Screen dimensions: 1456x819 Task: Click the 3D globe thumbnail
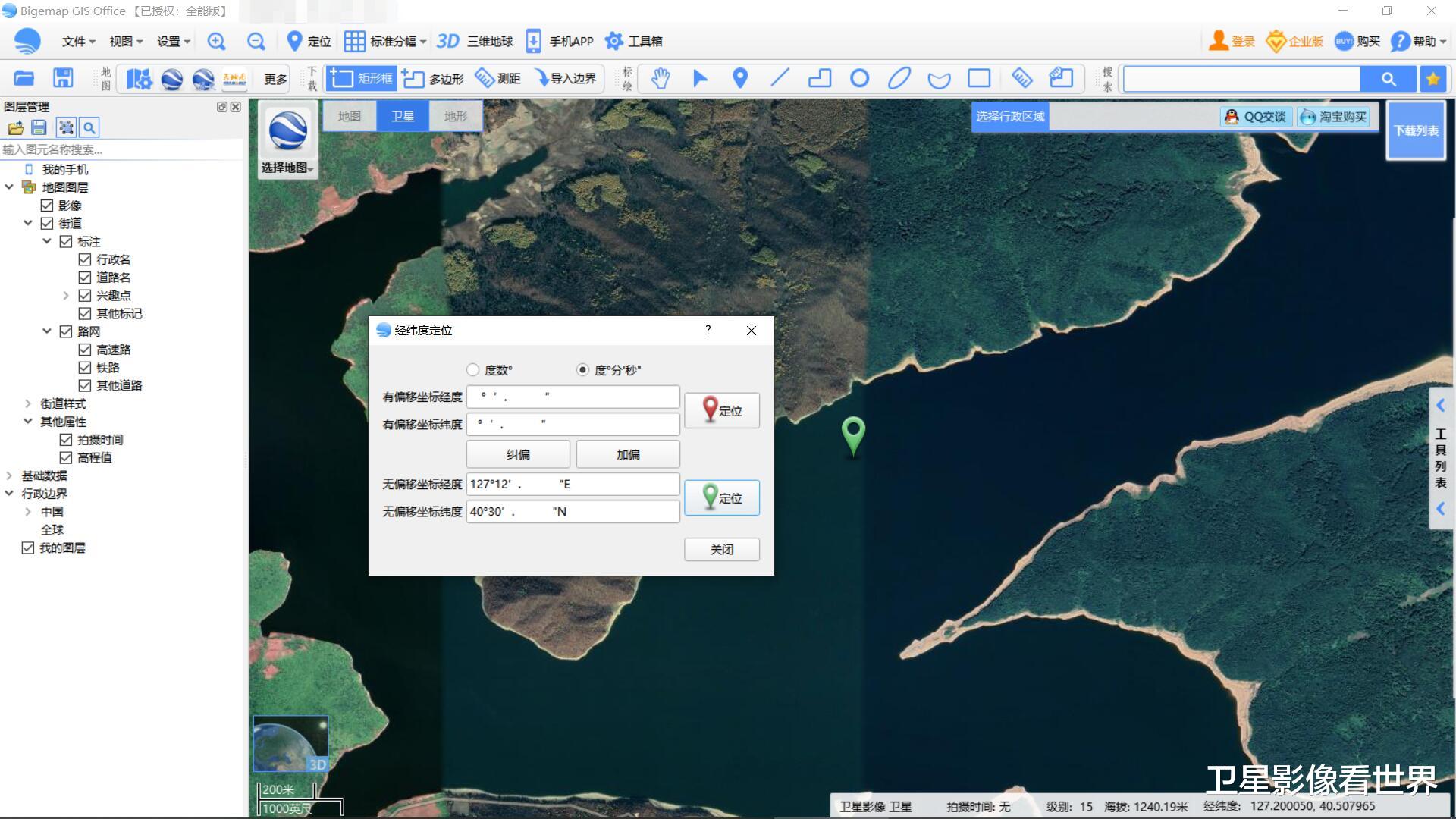[x=290, y=744]
